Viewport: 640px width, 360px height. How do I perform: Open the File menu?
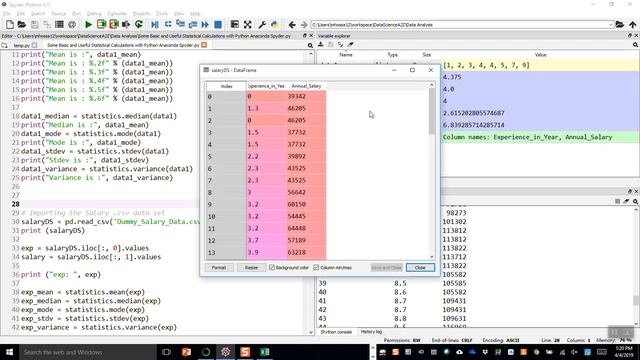[x=7, y=13]
